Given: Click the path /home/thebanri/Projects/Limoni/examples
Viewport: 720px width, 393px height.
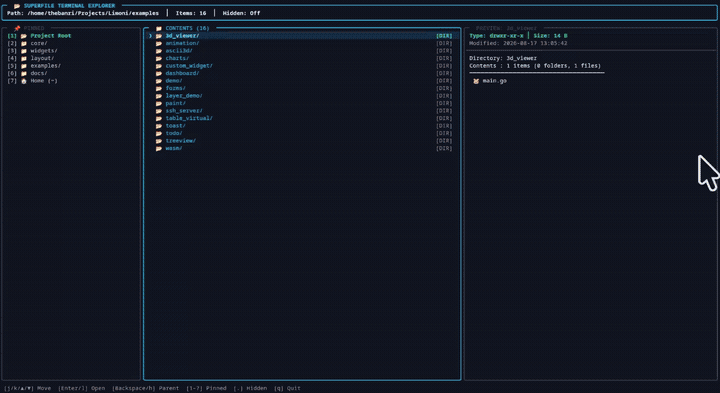Looking at the screenshot, I should tap(93, 13).
